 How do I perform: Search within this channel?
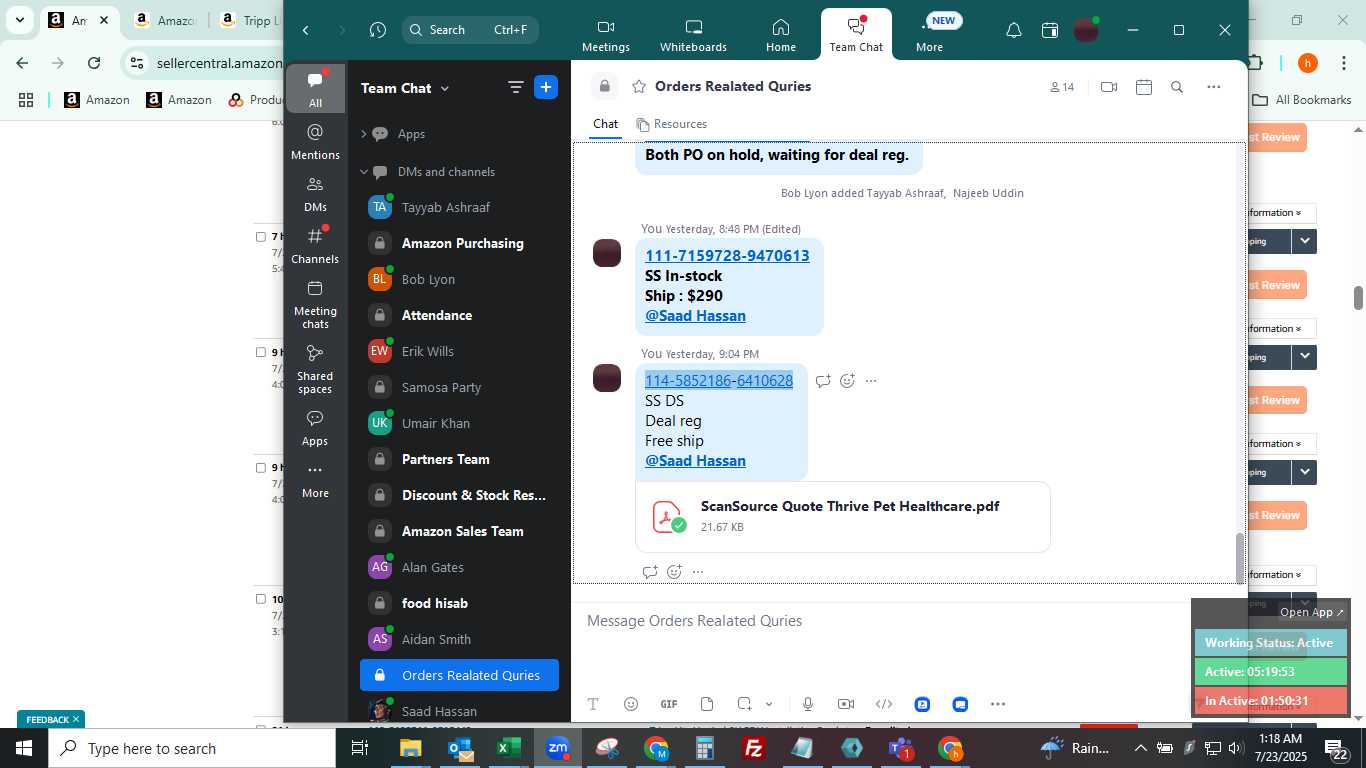(1177, 87)
